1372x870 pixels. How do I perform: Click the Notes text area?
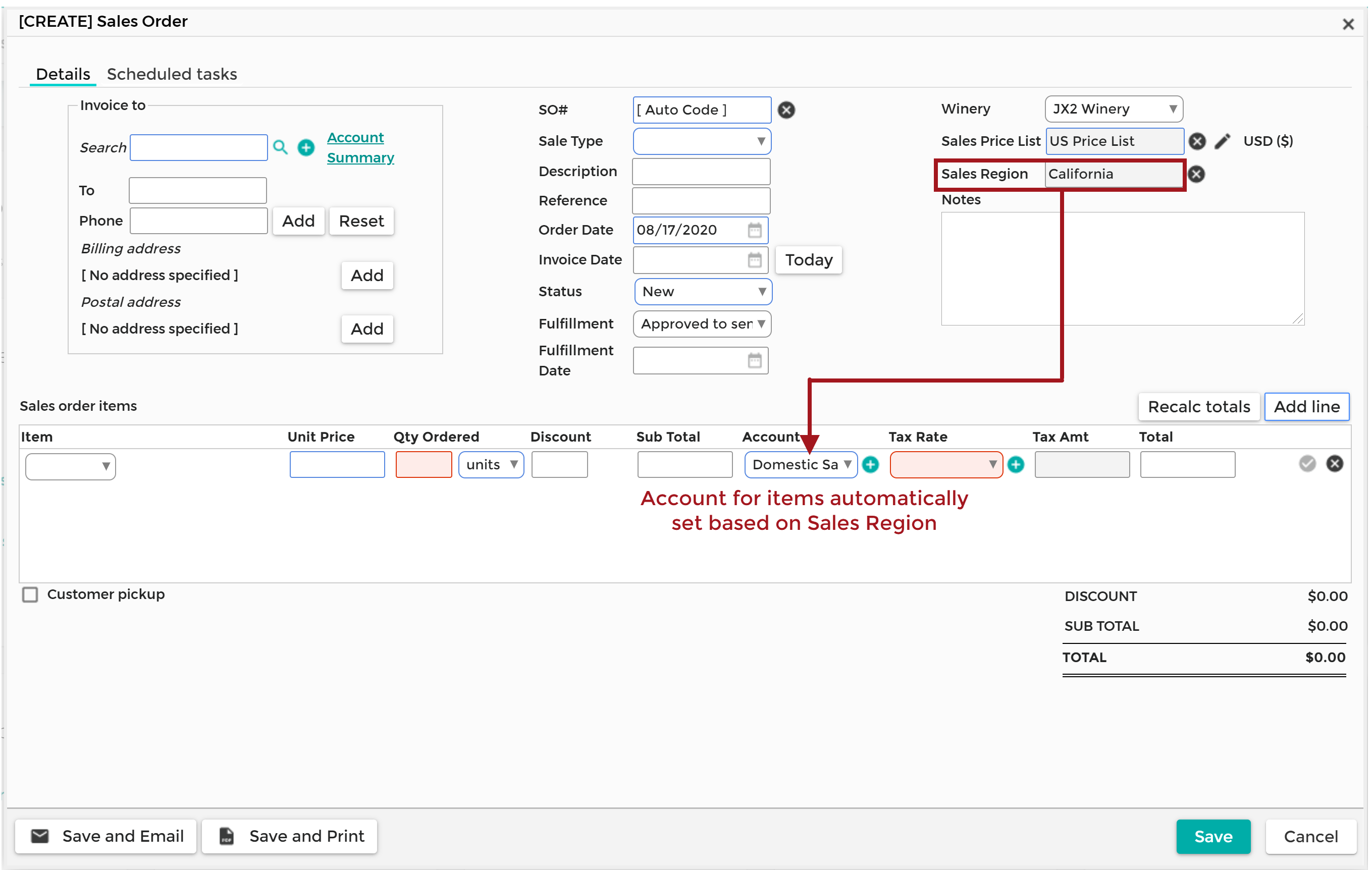[x=1123, y=269]
